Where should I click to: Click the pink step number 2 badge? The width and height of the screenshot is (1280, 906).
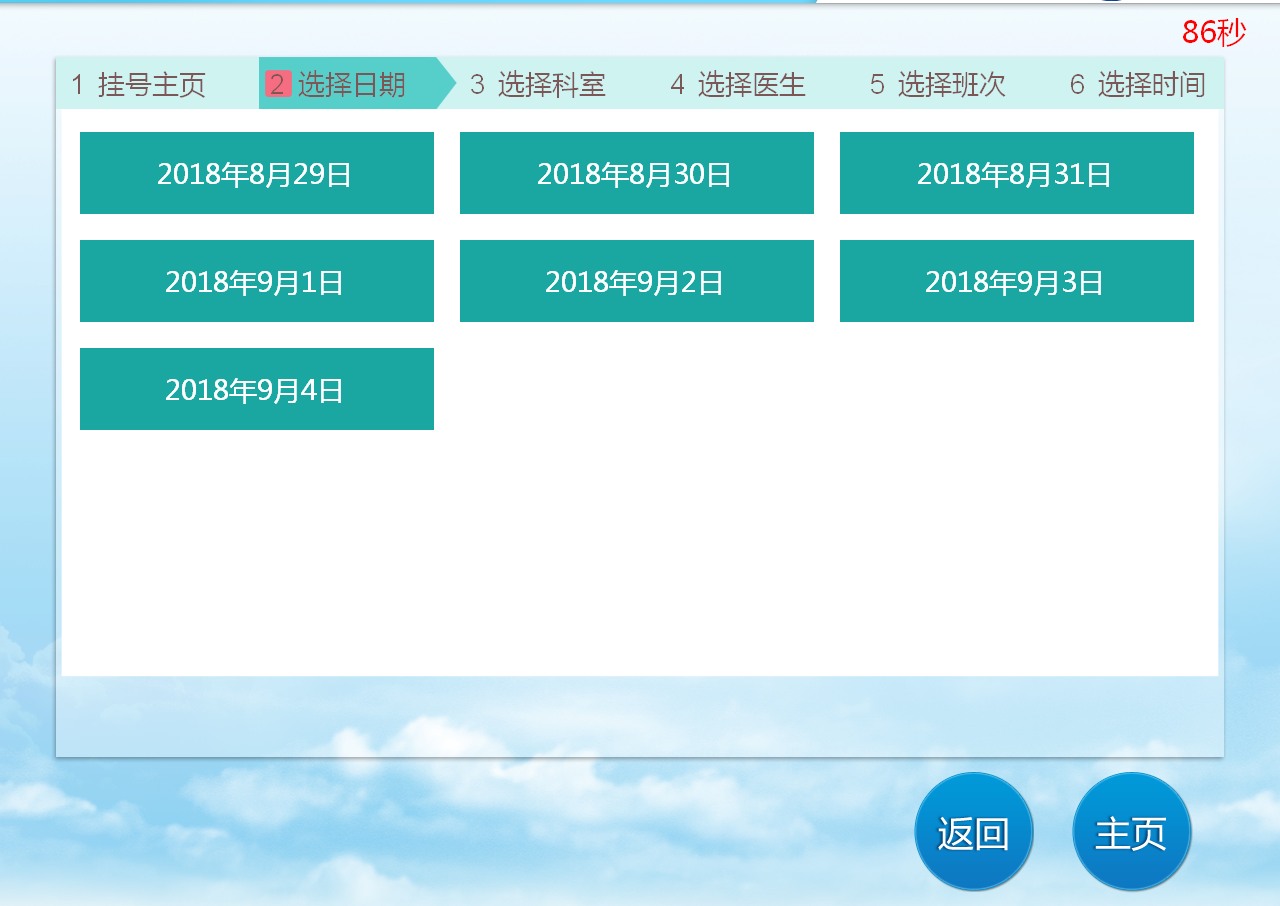(x=277, y=84)
